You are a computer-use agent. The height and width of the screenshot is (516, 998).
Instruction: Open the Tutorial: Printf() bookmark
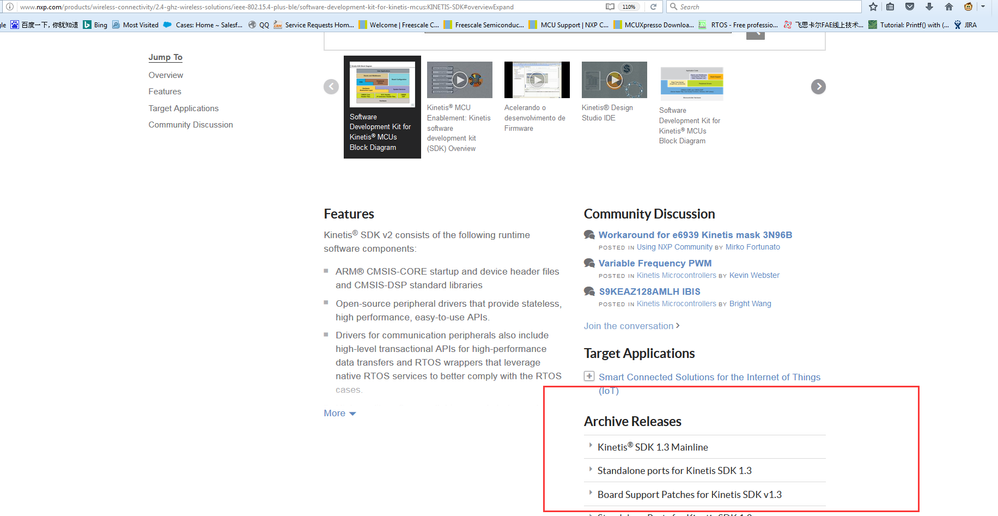click(909, 25)
